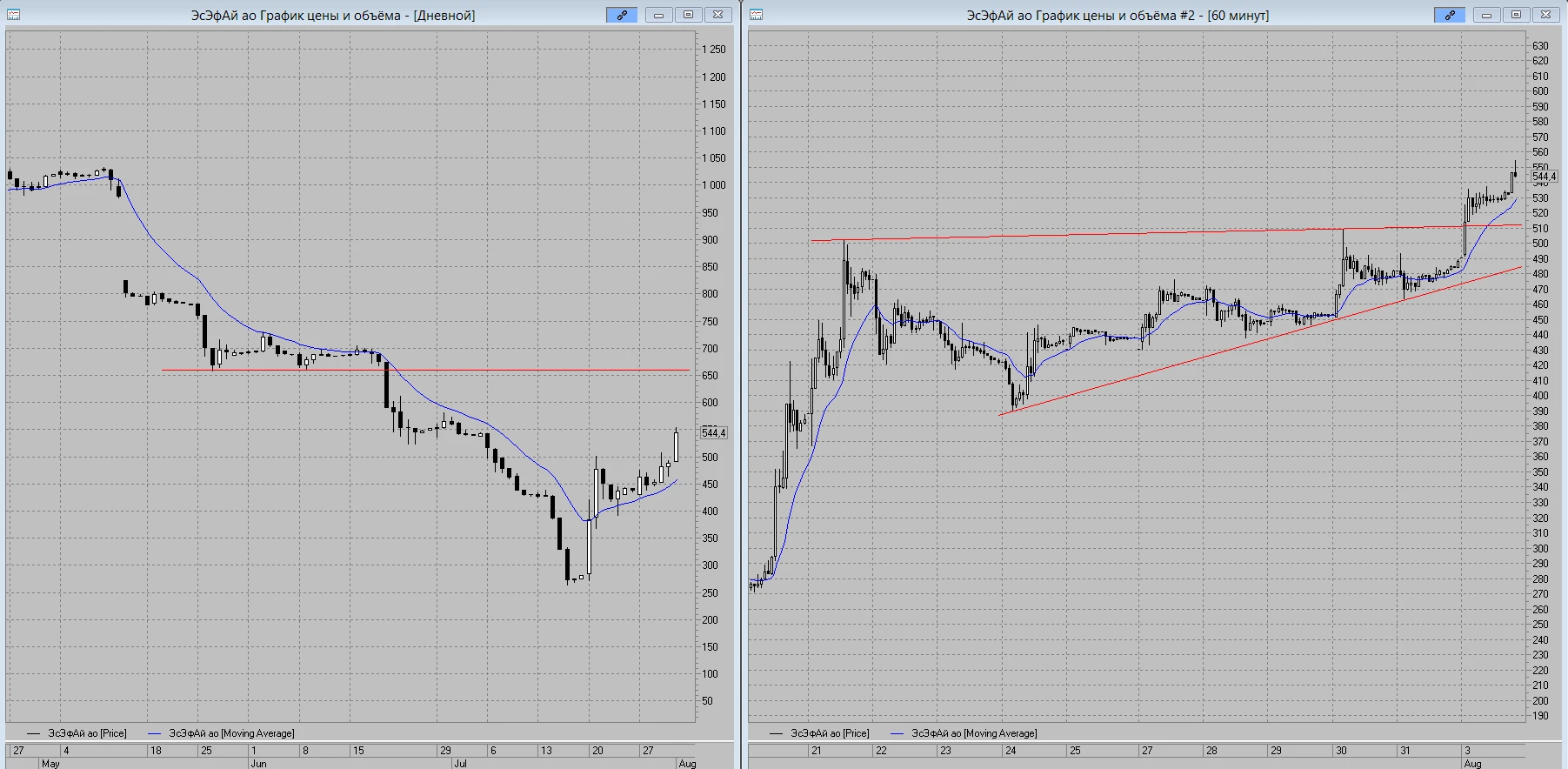1568x769 pixels.
Task: Click the 300 price axis label on the Дневной chart
Action: [x=711, y=565]
